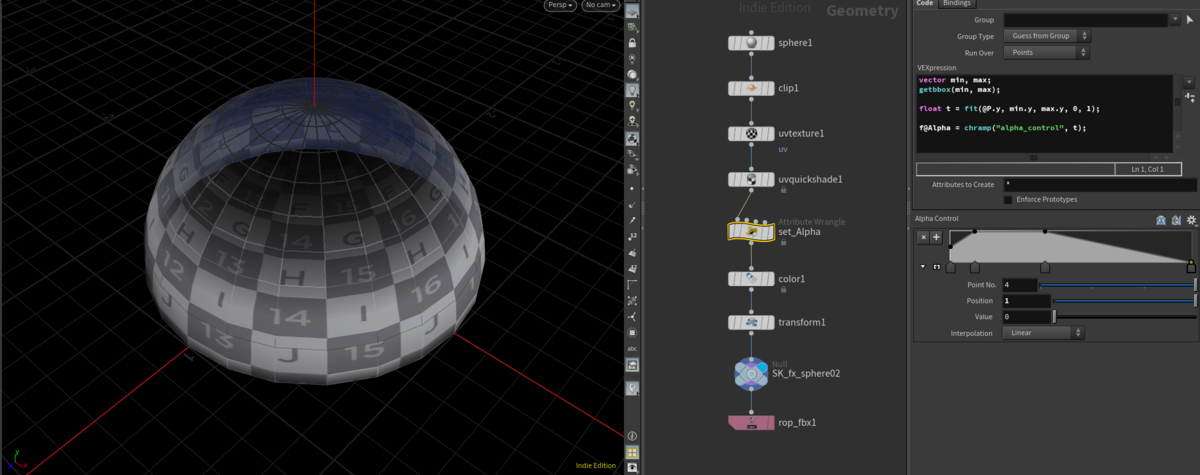Switch to the Bindings tab

(x=957, y=4)
